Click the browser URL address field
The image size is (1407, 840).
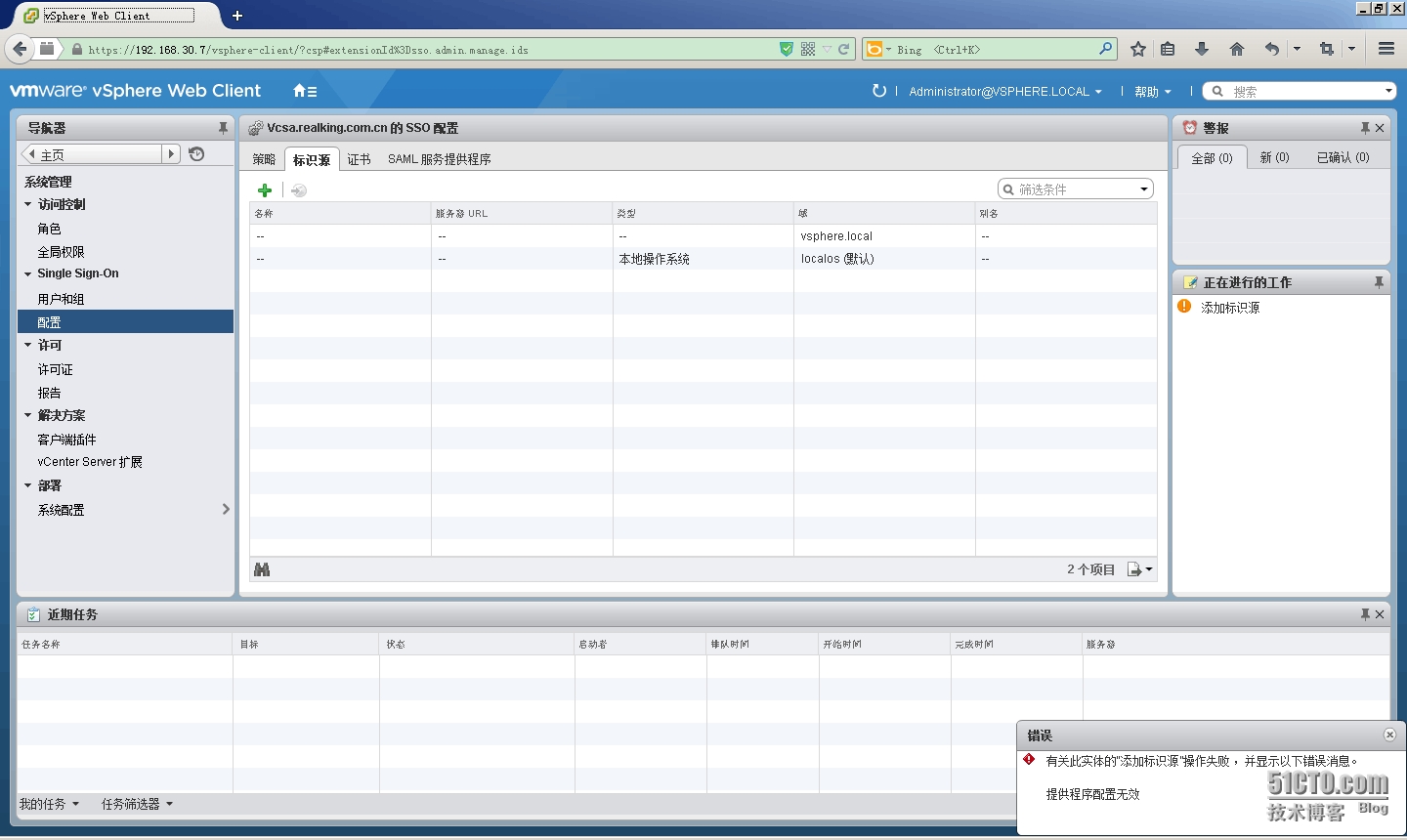tap(430, 49)
